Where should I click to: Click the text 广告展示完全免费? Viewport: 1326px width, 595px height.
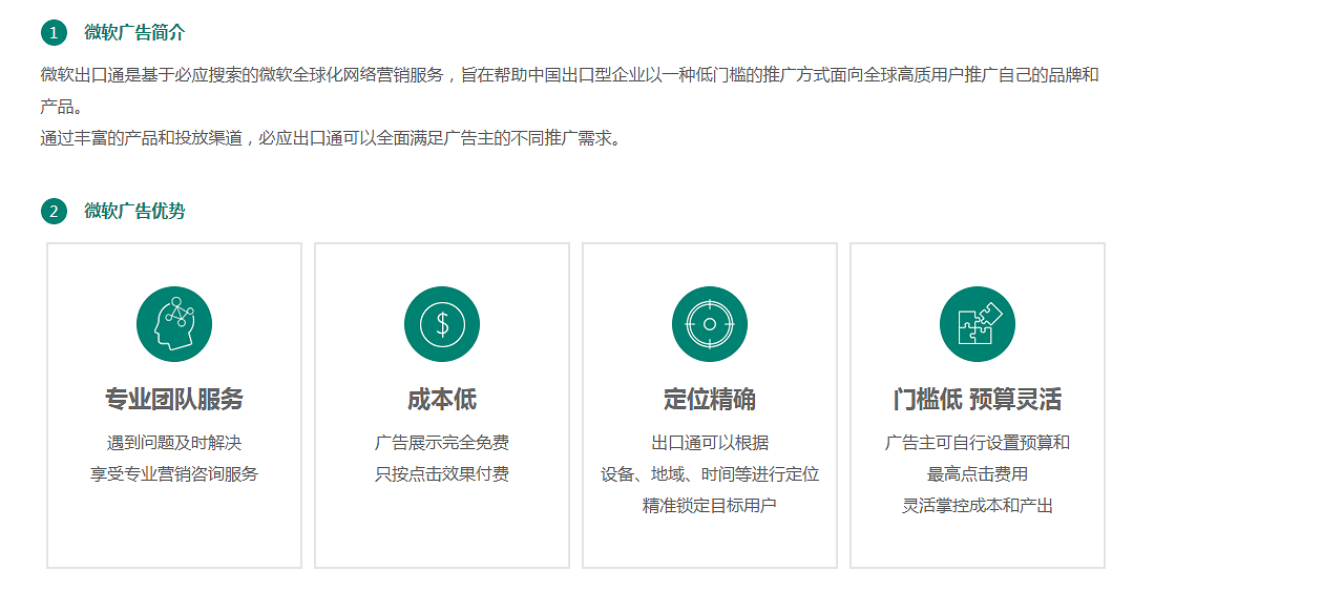[442, 443]
